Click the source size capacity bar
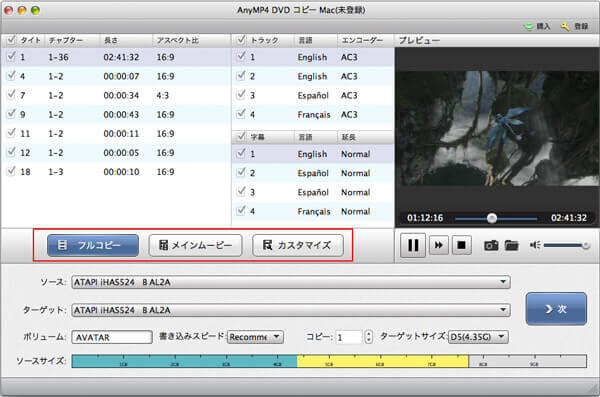 [x=329, y=361]
